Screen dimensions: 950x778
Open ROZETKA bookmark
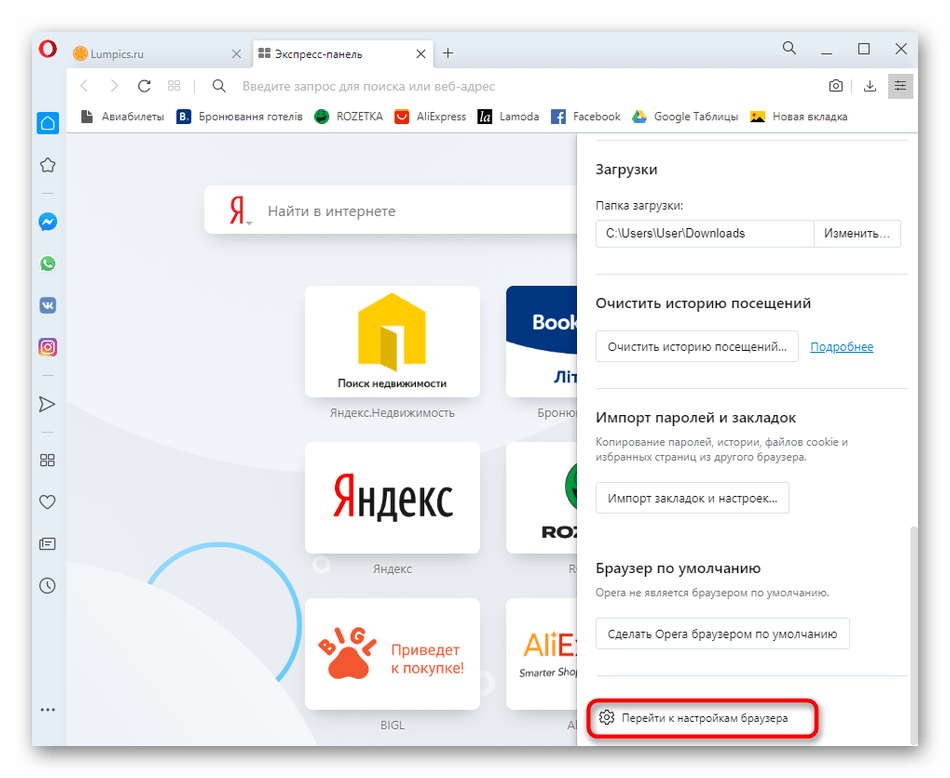click(348, 116)
